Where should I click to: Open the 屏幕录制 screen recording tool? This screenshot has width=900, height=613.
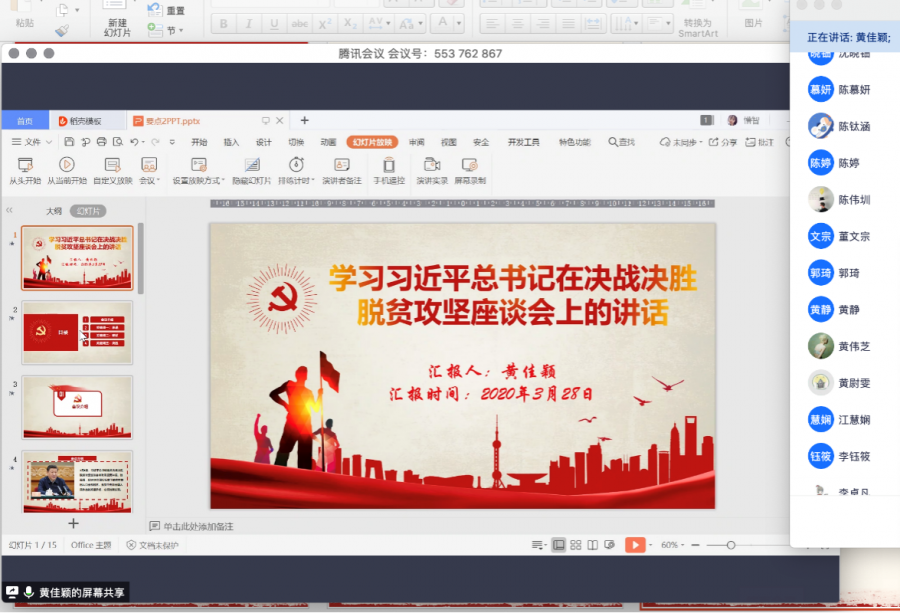tap(470, 165)
